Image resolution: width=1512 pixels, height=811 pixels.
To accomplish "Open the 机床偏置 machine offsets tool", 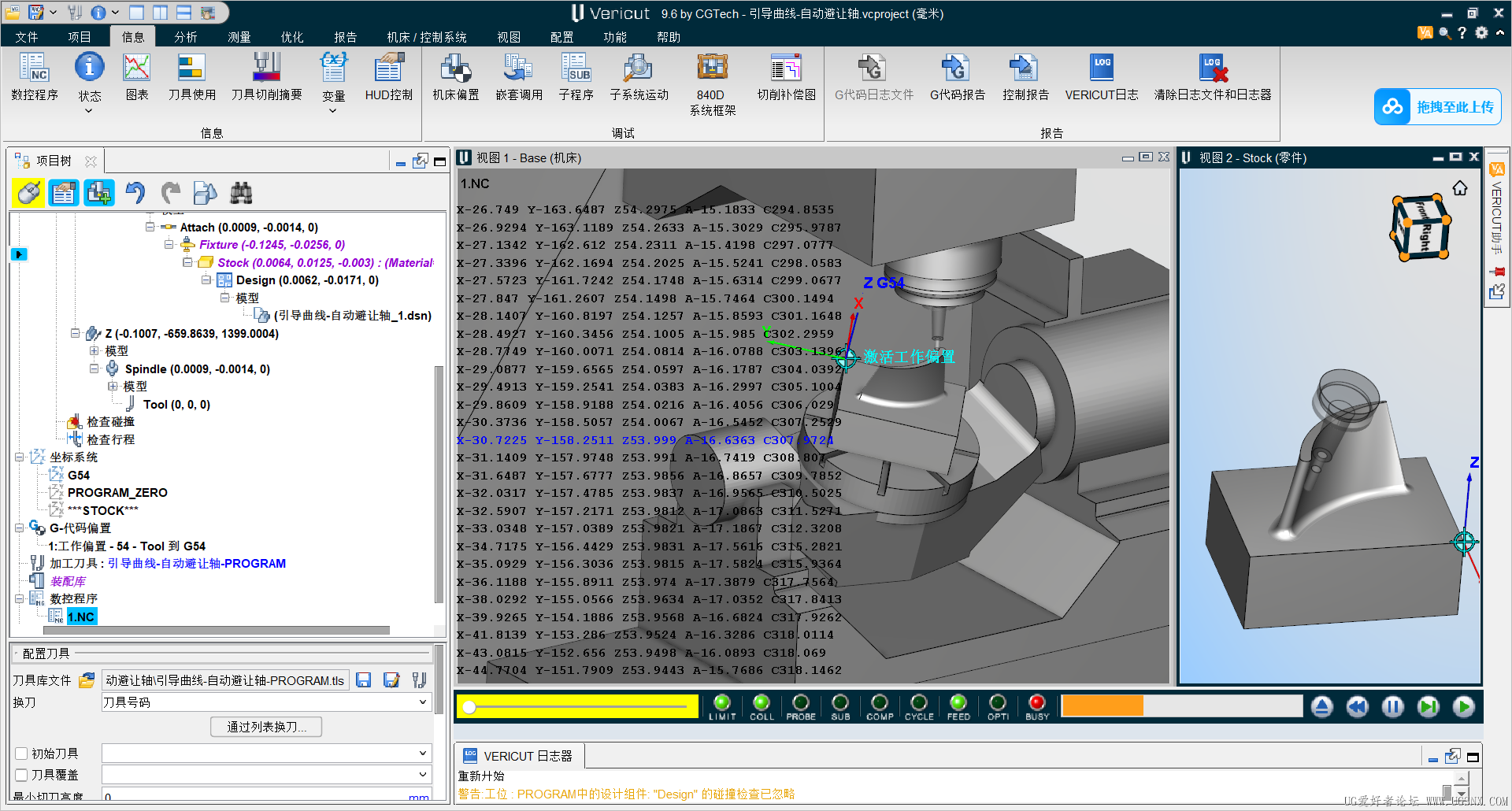I will pyautogui.click(x=456, y=77).
